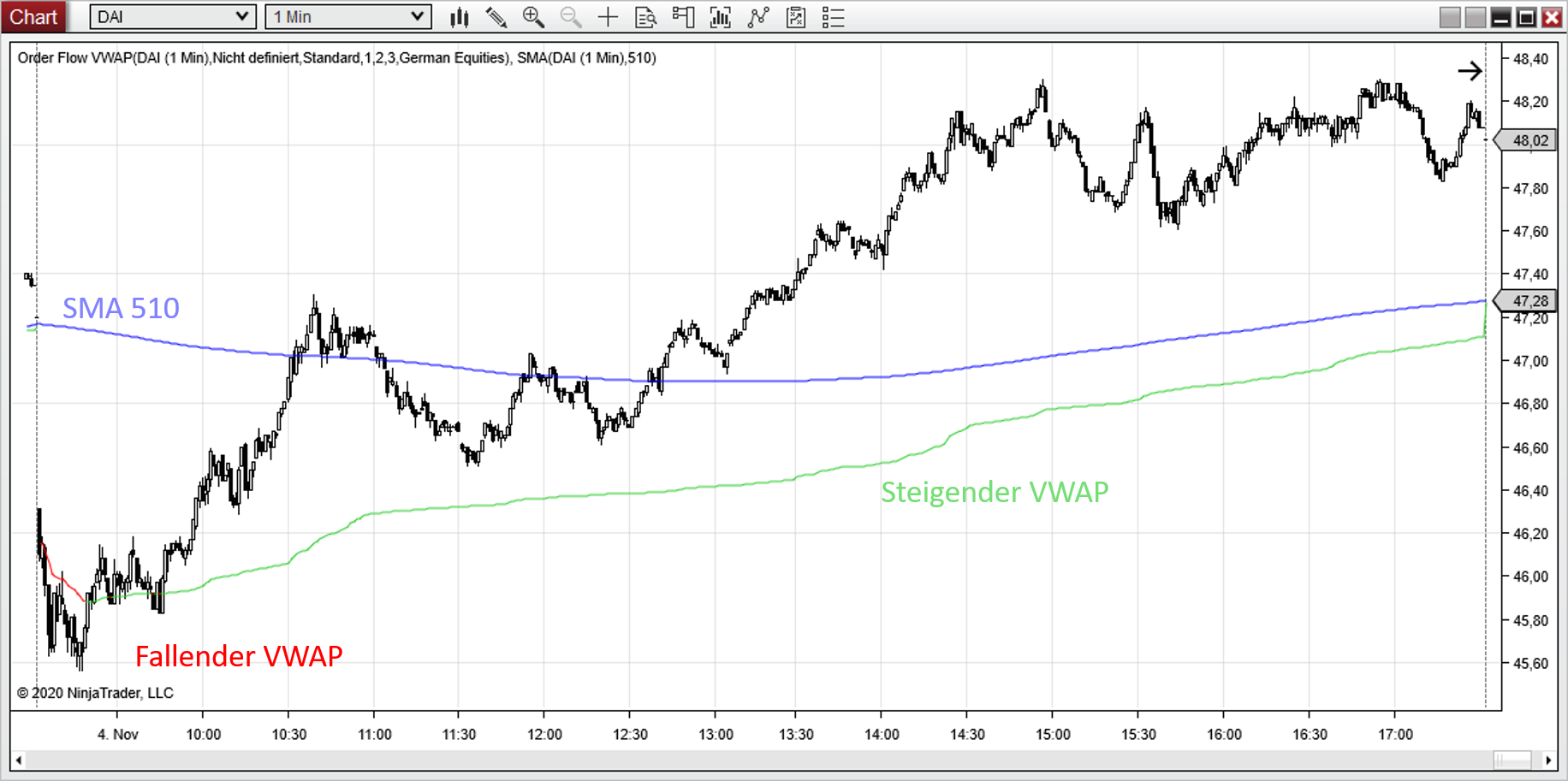Open the chart Properties list icon
This screenshot has height=781, width=1568.
[x=833, y=17]
